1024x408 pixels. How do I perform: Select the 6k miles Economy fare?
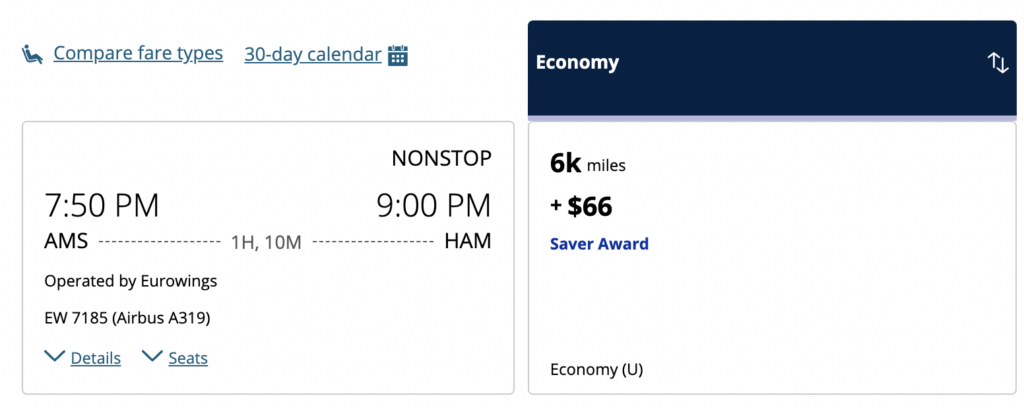coord(772,258)
